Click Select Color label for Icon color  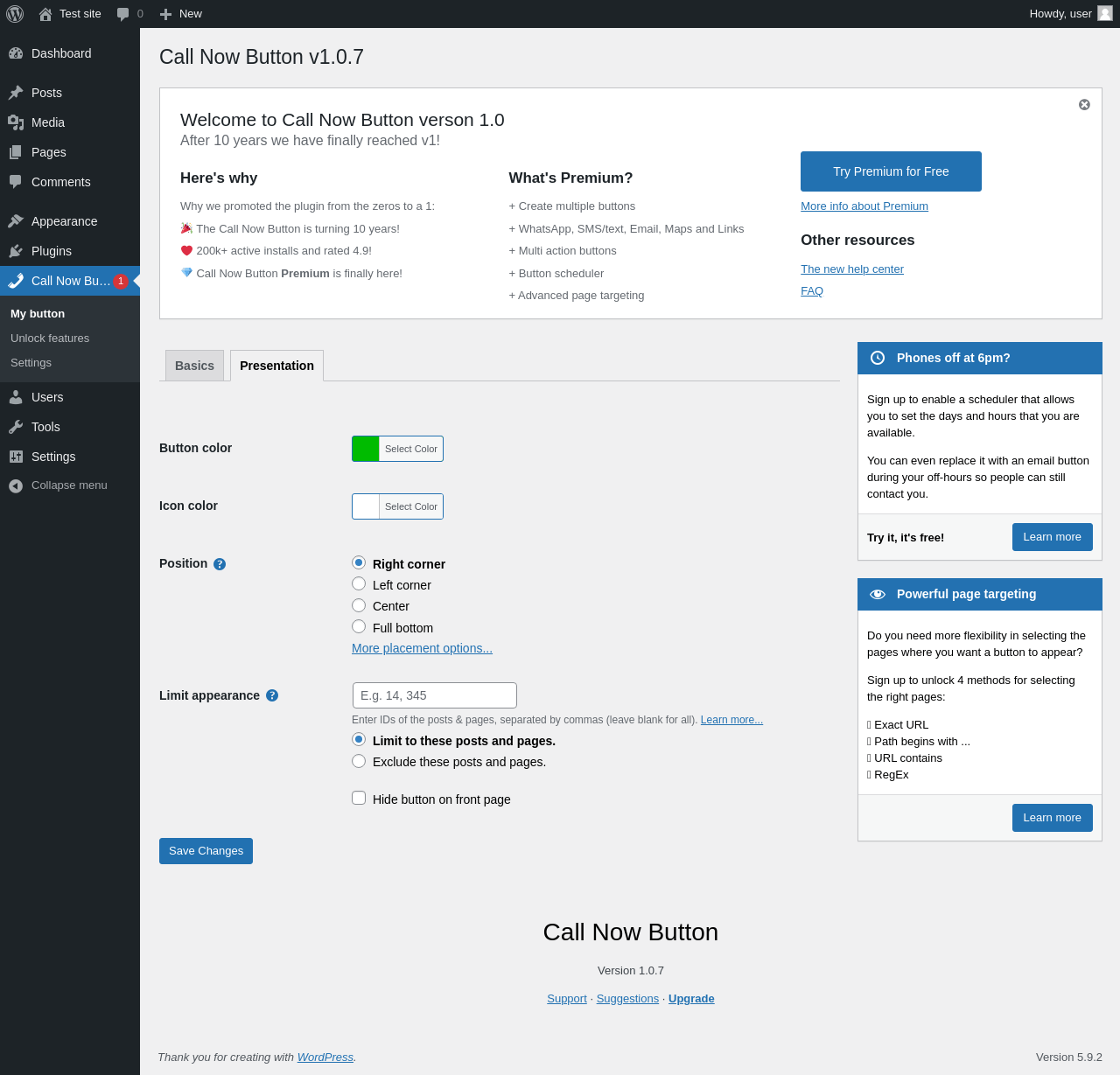[411, 506]
